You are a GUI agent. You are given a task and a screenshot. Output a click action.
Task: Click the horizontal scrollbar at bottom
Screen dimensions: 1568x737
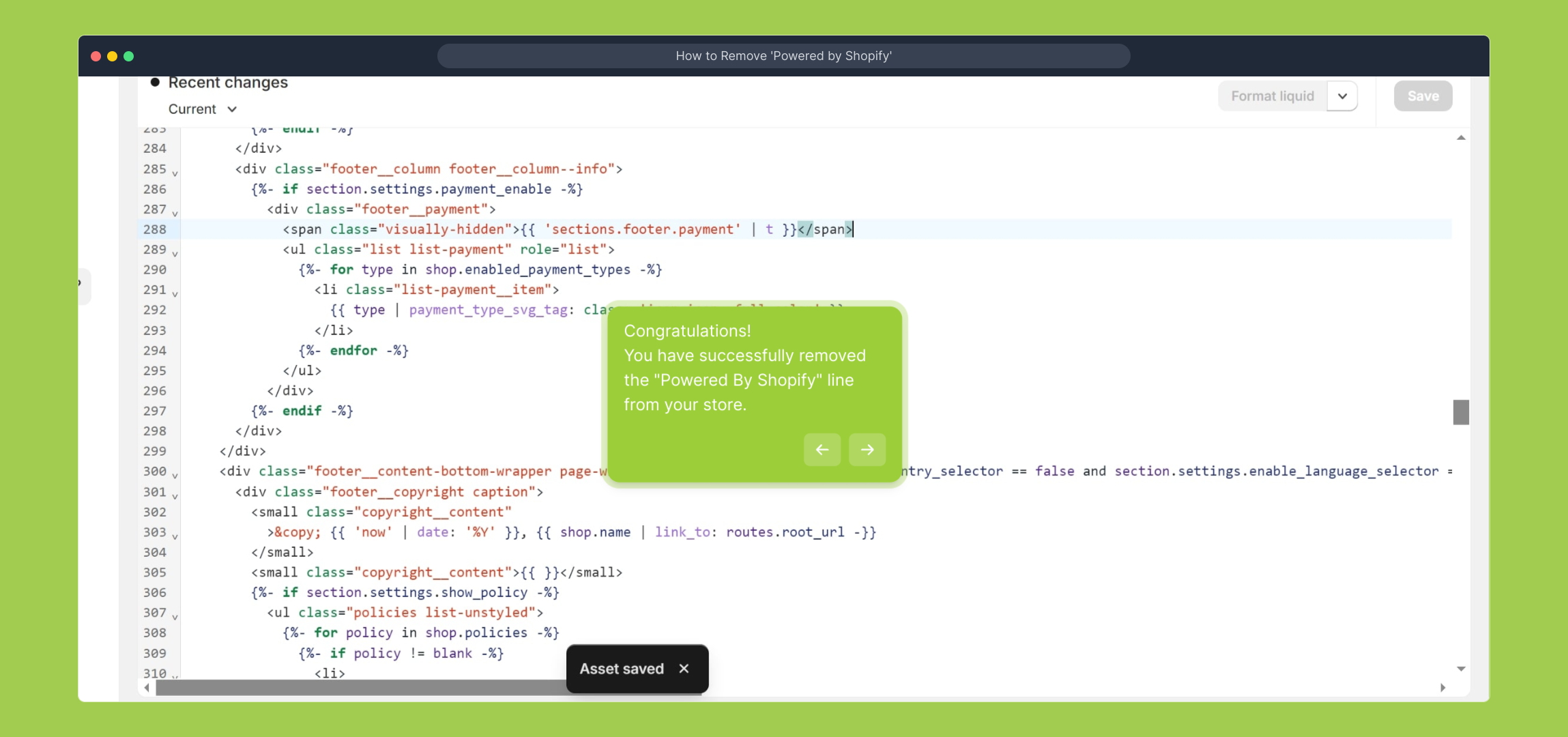click(360, 688)
